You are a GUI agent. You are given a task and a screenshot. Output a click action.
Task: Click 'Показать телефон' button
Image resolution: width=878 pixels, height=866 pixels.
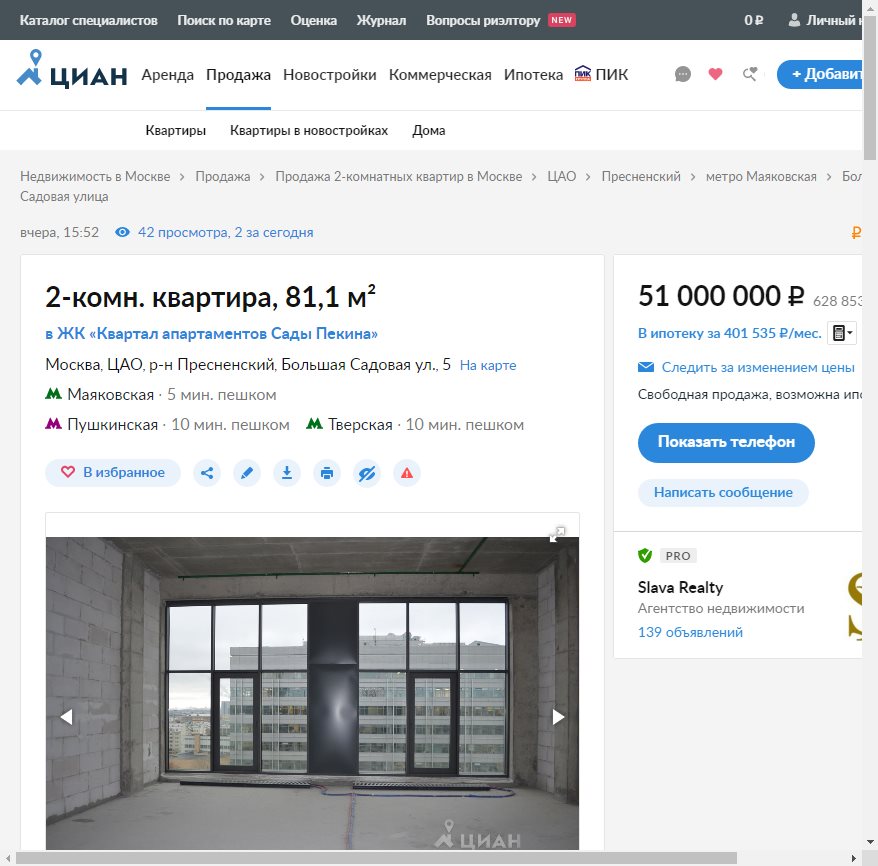pyautogui.click(x=726, y=442)
